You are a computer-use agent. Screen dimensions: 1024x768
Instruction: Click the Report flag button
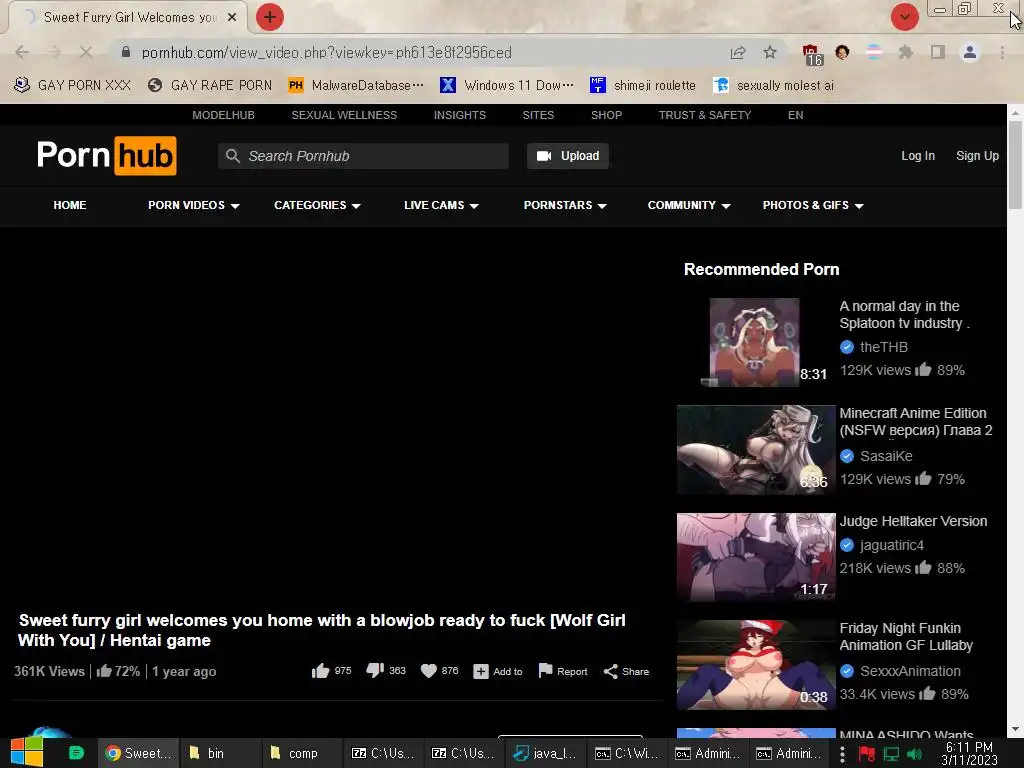tap(562, 671)
